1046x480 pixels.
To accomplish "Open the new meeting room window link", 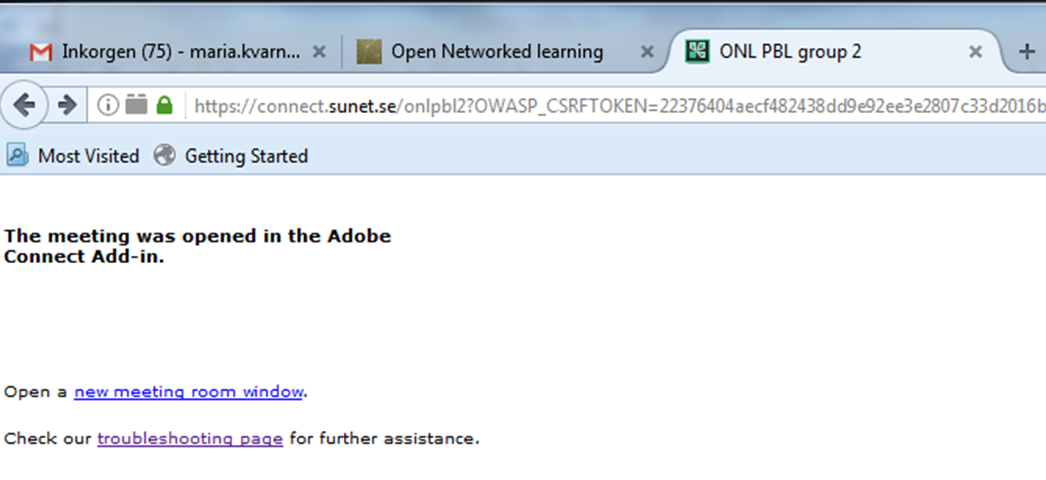I will pyautogui.click(x=189, y=392).
